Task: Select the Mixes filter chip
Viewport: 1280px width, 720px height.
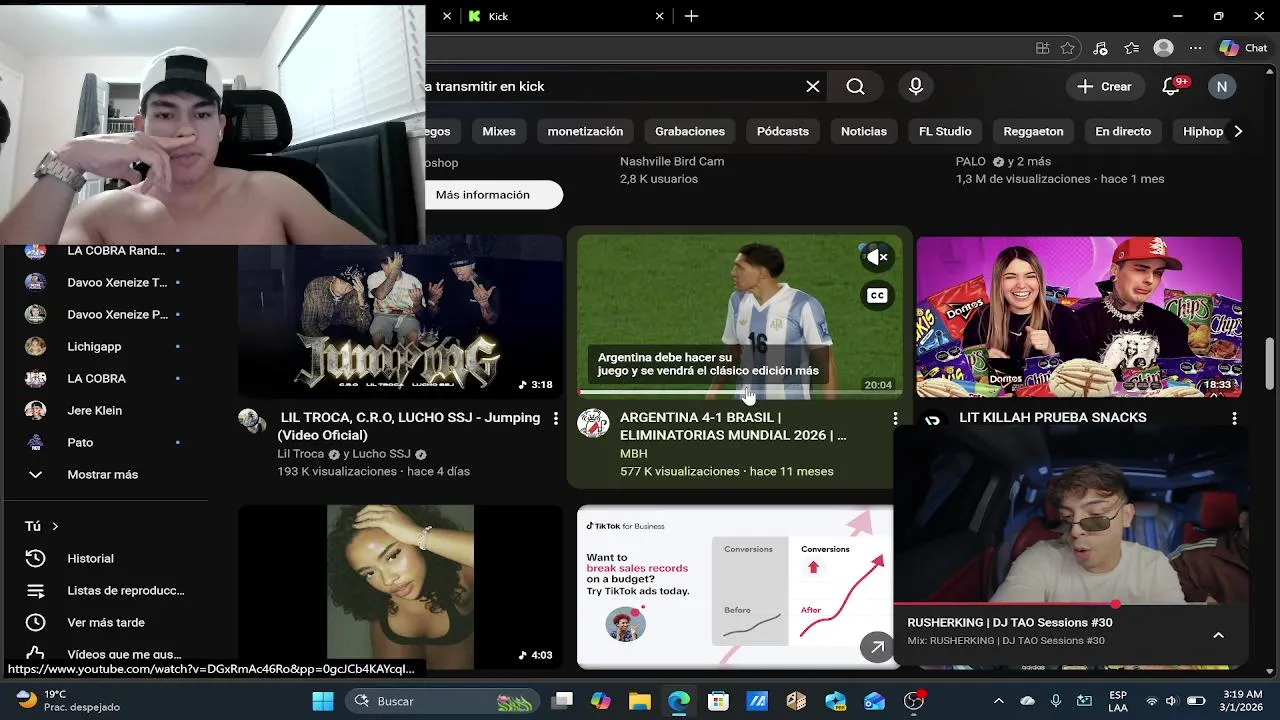Action: pos(499,131)
